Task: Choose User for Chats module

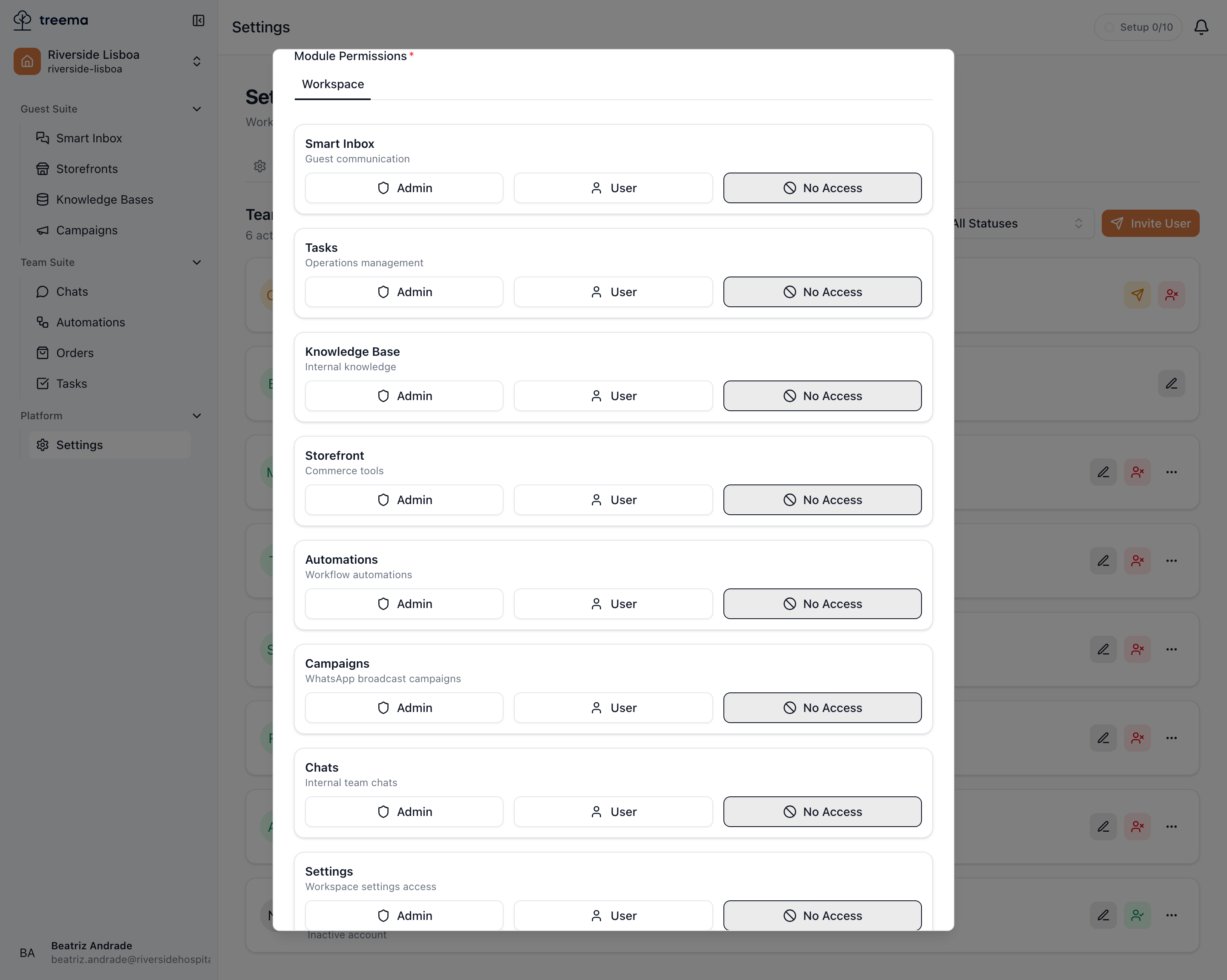Action: 613,812
